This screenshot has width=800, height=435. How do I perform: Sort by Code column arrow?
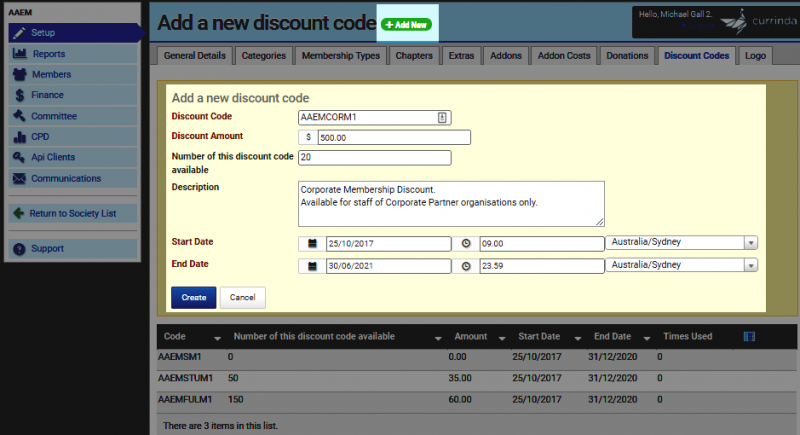pyautogui.click(x=217, y=338)
